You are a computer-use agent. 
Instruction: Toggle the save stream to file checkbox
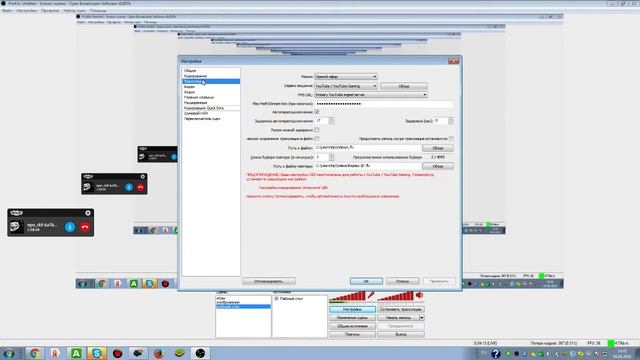pos(317,139)
